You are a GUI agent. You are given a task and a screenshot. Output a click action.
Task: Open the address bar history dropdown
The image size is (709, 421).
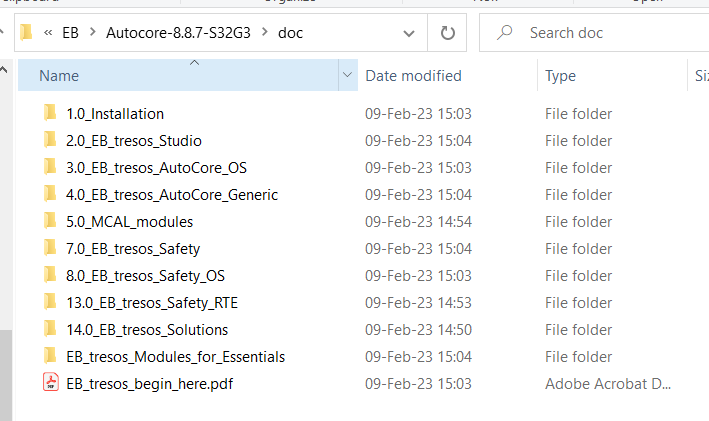(x=409, y=33)
